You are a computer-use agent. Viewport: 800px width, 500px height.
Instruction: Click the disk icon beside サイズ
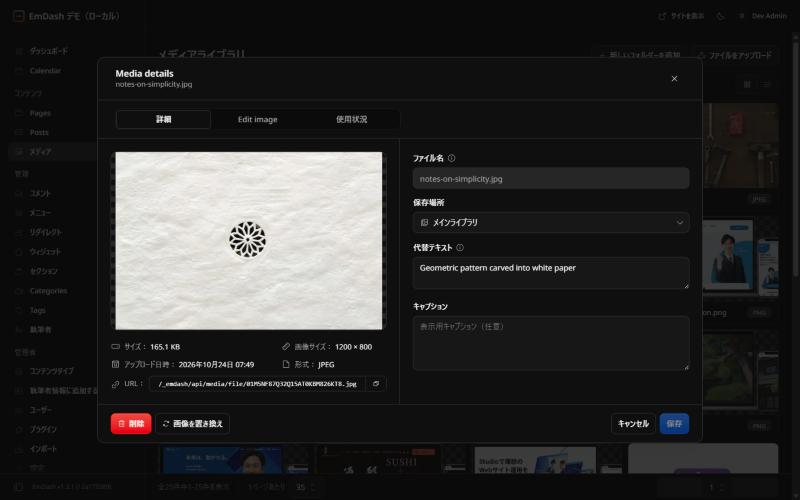(115, 346)
